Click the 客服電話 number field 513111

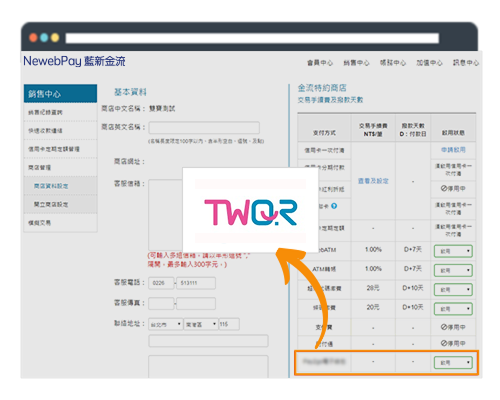tap(196, 283)
